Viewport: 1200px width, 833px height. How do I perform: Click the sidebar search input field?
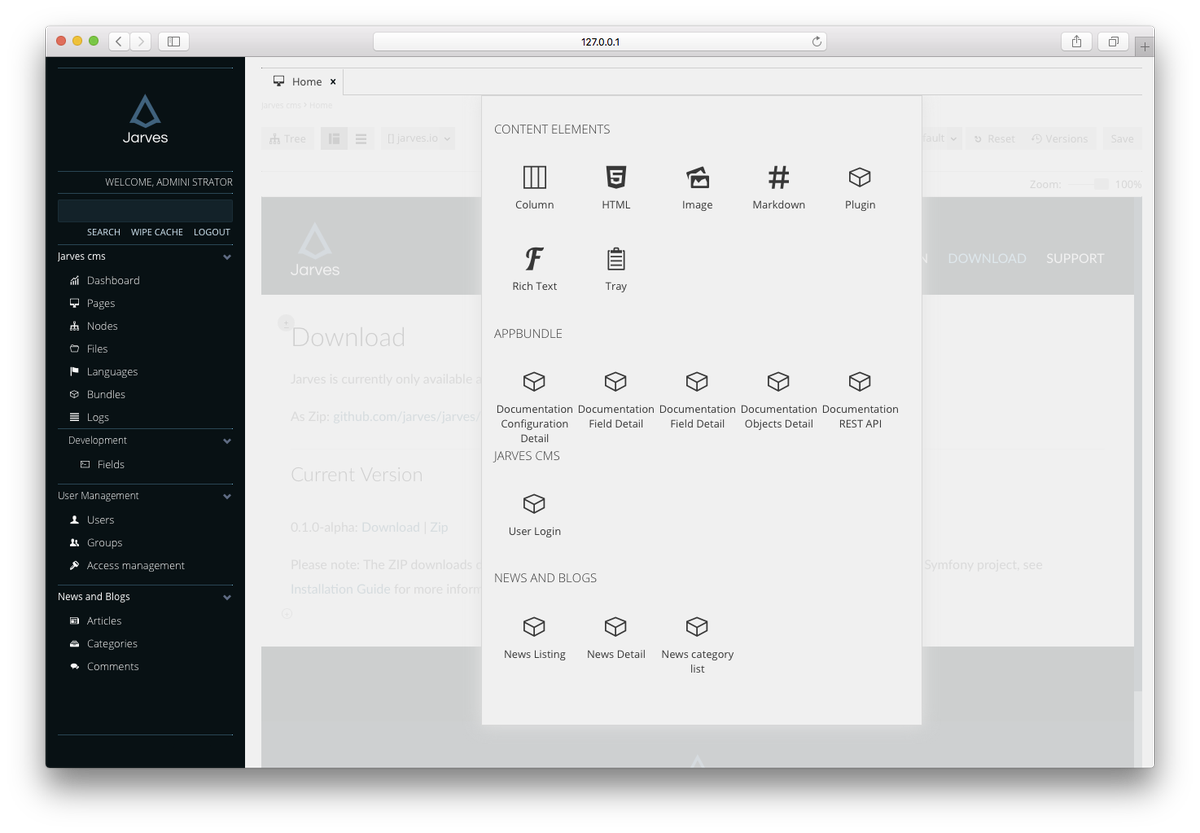(x=145, y=211)
